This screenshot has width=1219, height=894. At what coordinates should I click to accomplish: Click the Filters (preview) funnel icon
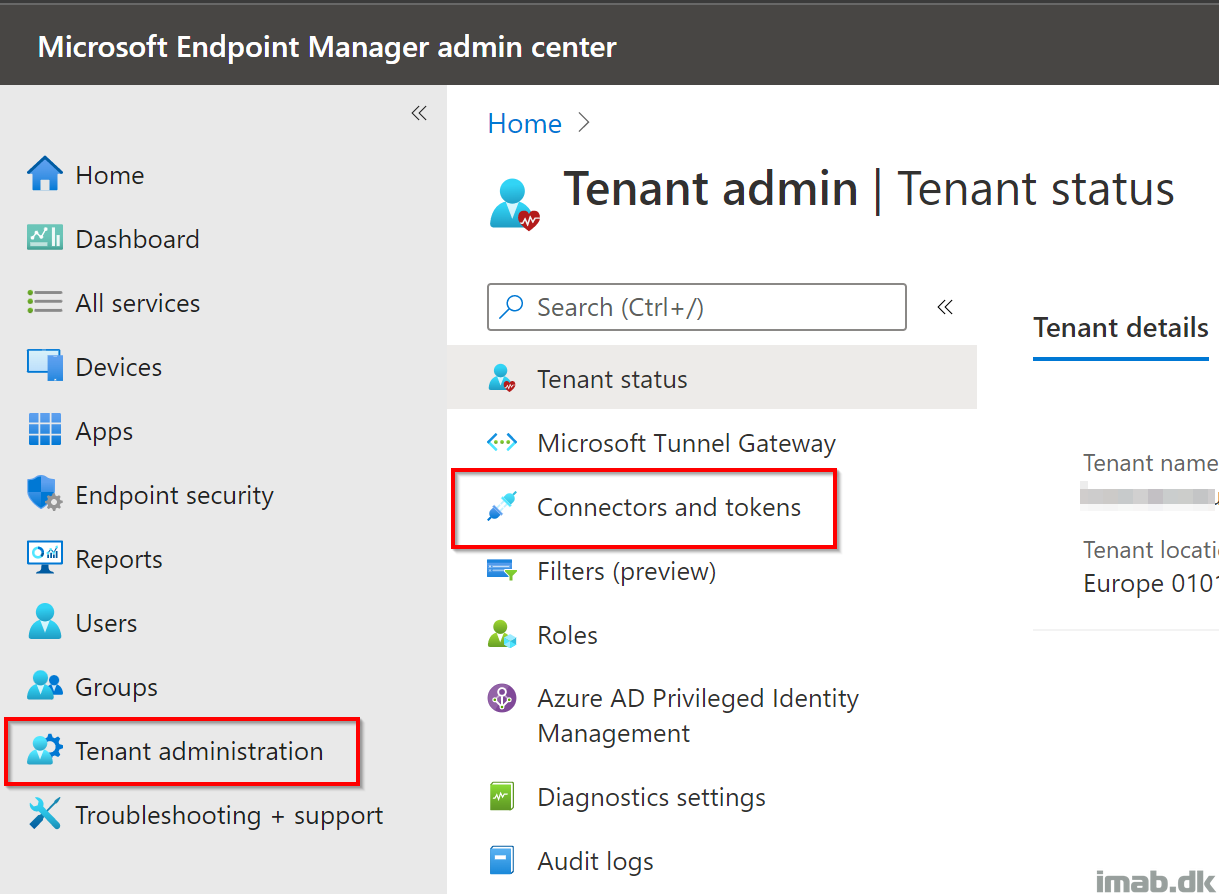501,571
